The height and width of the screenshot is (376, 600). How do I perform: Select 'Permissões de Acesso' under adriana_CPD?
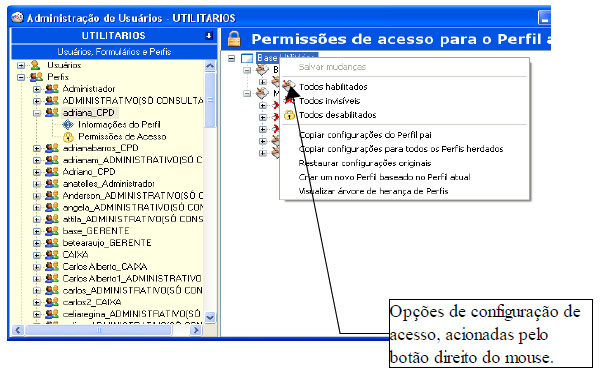tap(122, 137)
